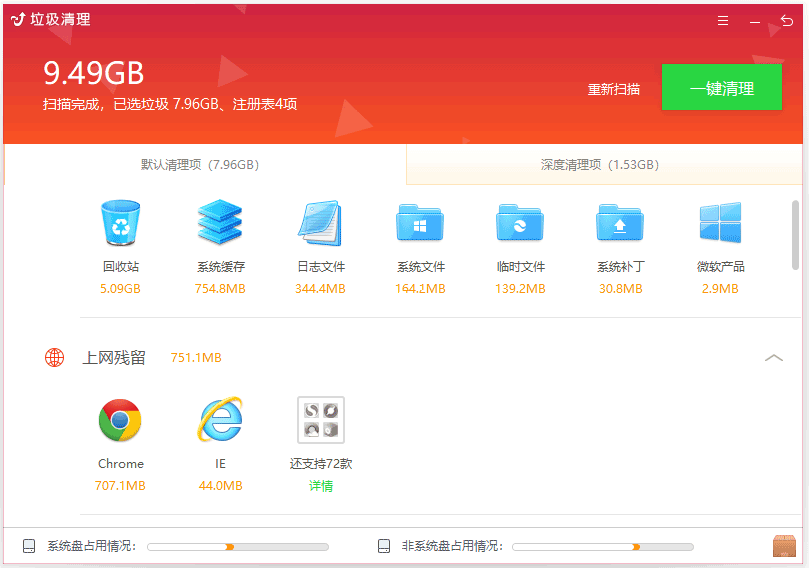This screenshot has height=568, width=809.
Task: Click the back arrow in title bar
Action: tap(787, 21)
